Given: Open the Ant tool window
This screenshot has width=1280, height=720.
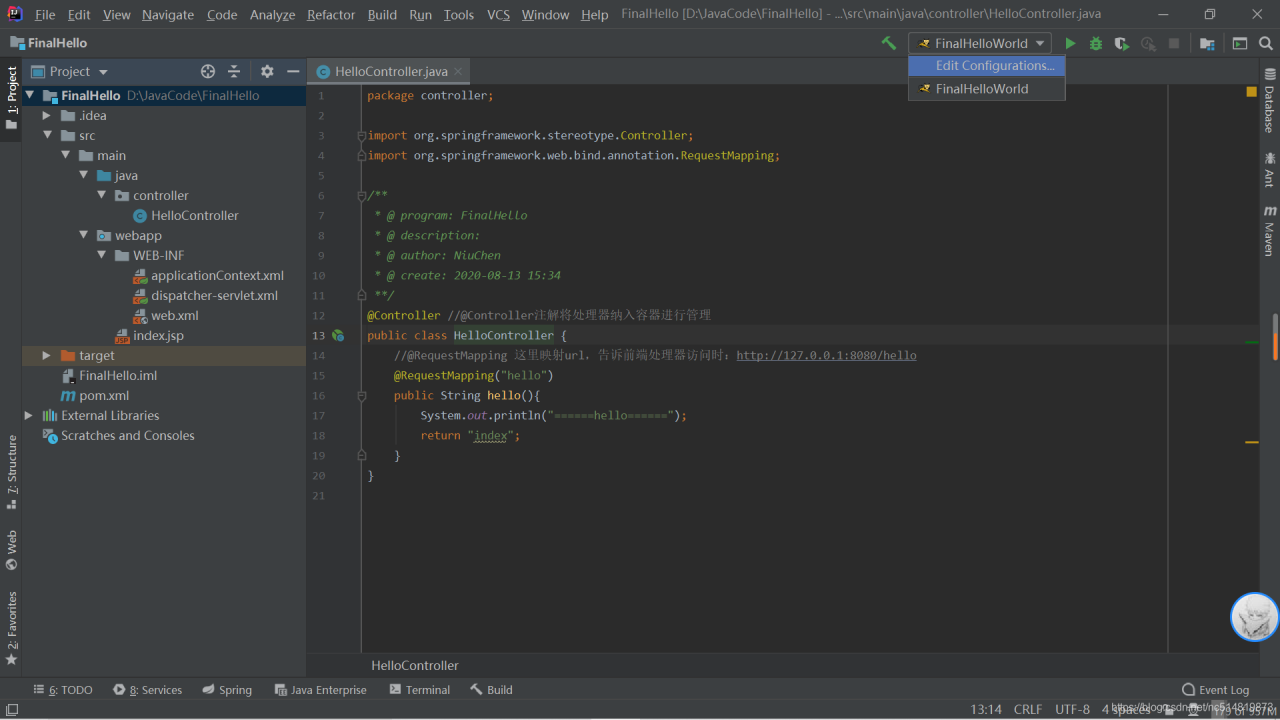Looking at the screenshot, I should [x=1269, y=169].
